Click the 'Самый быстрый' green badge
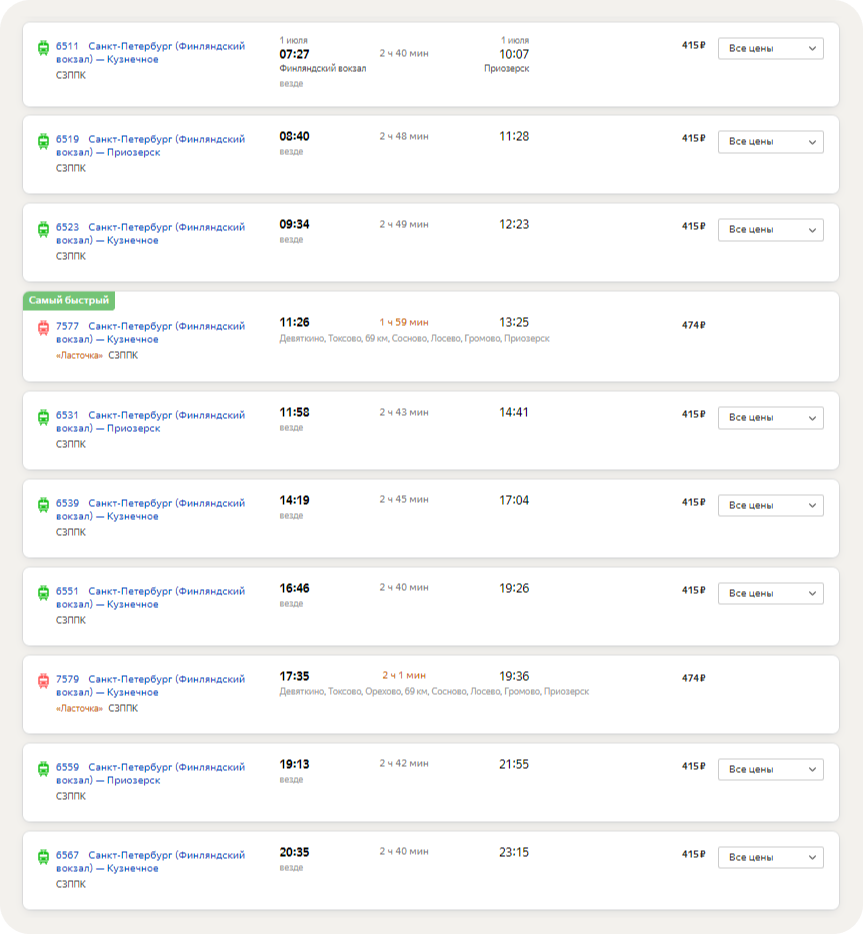 point(69,300)
